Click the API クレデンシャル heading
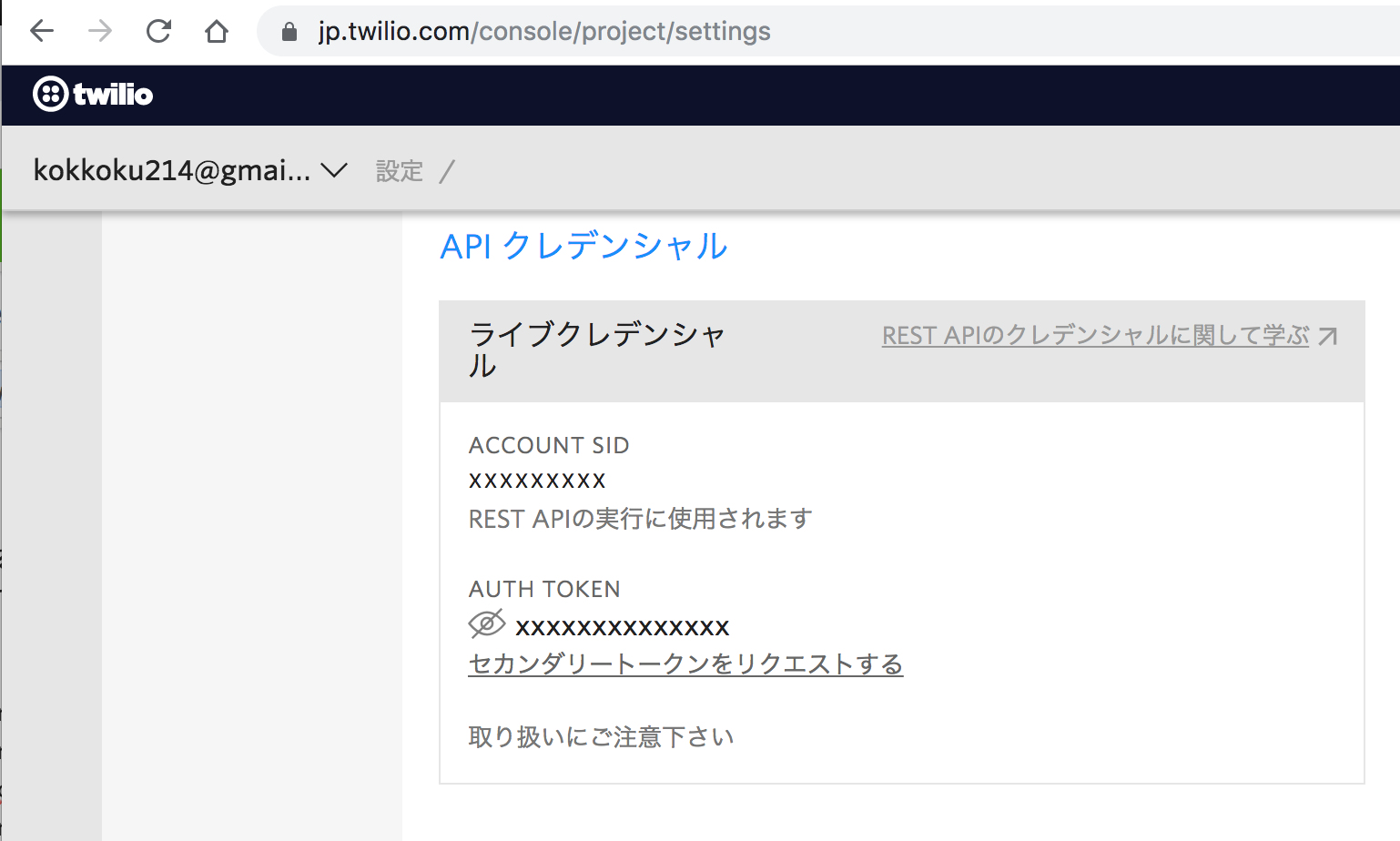This screenshot has width=1400, height=841. pyautogui.click(x=583, y=246)
